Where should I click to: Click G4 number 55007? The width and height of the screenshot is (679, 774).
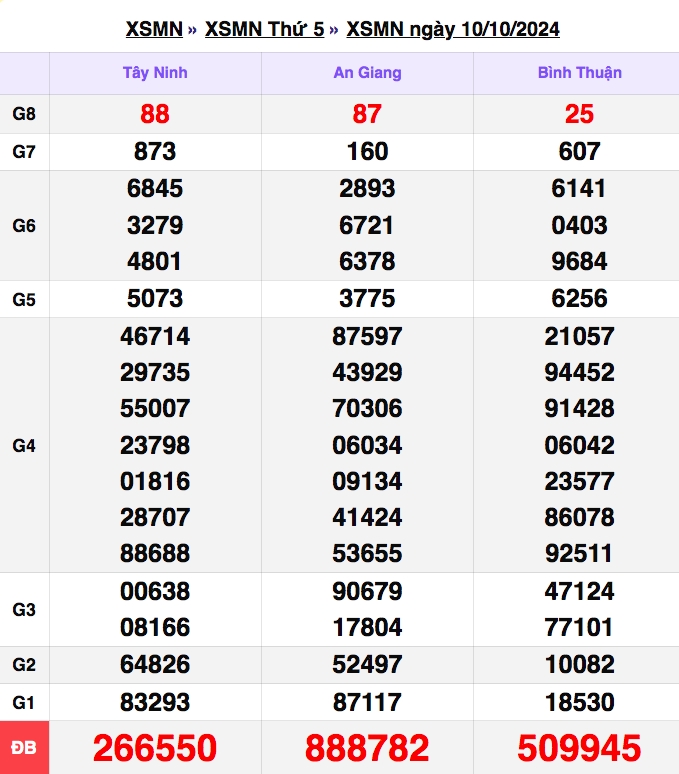coord(155,408)
